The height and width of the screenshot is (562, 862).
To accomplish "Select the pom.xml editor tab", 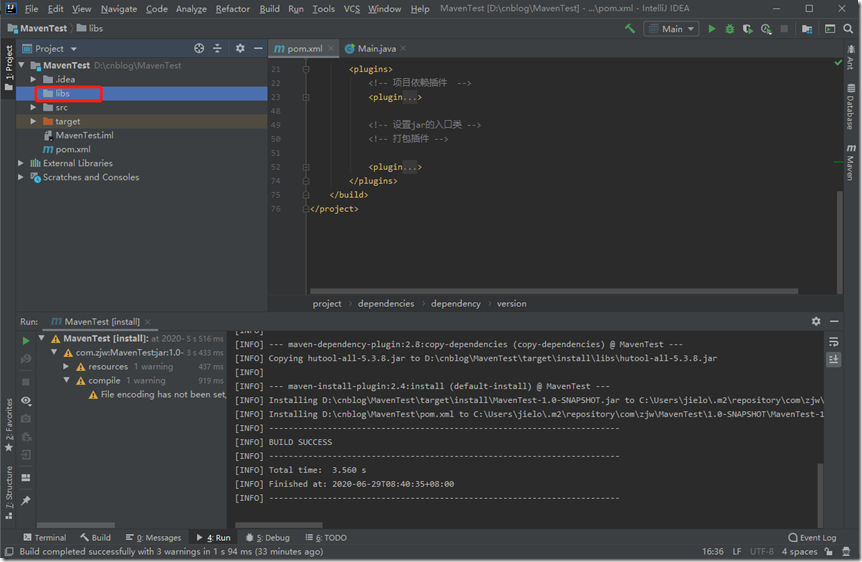I will (304, 48).
